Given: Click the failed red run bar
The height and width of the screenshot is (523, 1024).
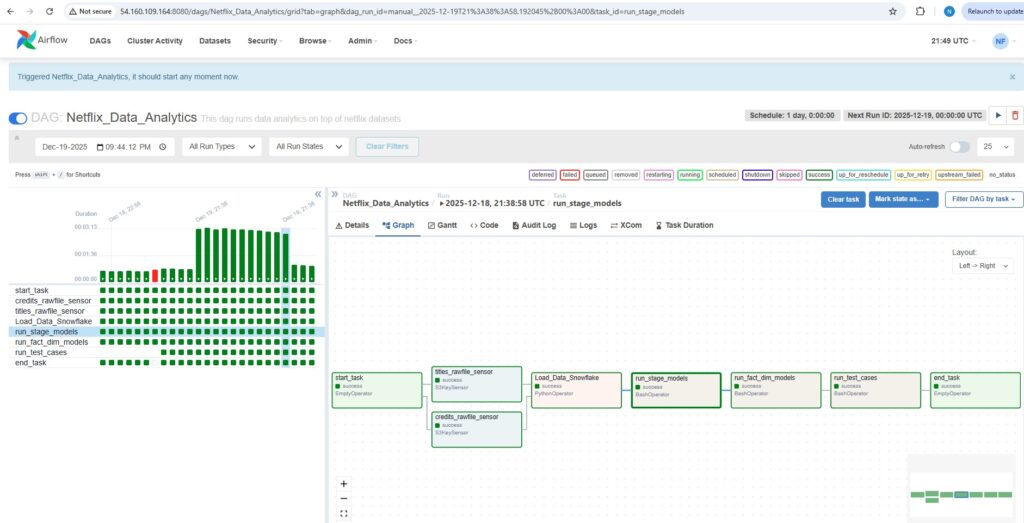Looking at the screenshot, I should tap(155, 276).
